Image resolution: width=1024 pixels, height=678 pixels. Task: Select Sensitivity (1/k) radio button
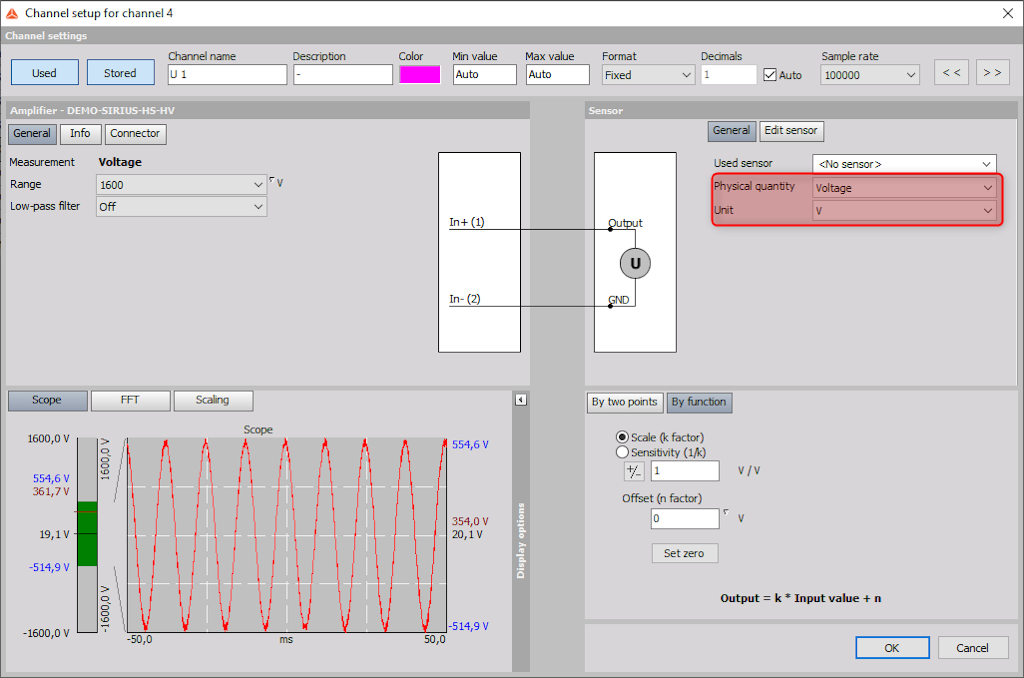point(622,452)
